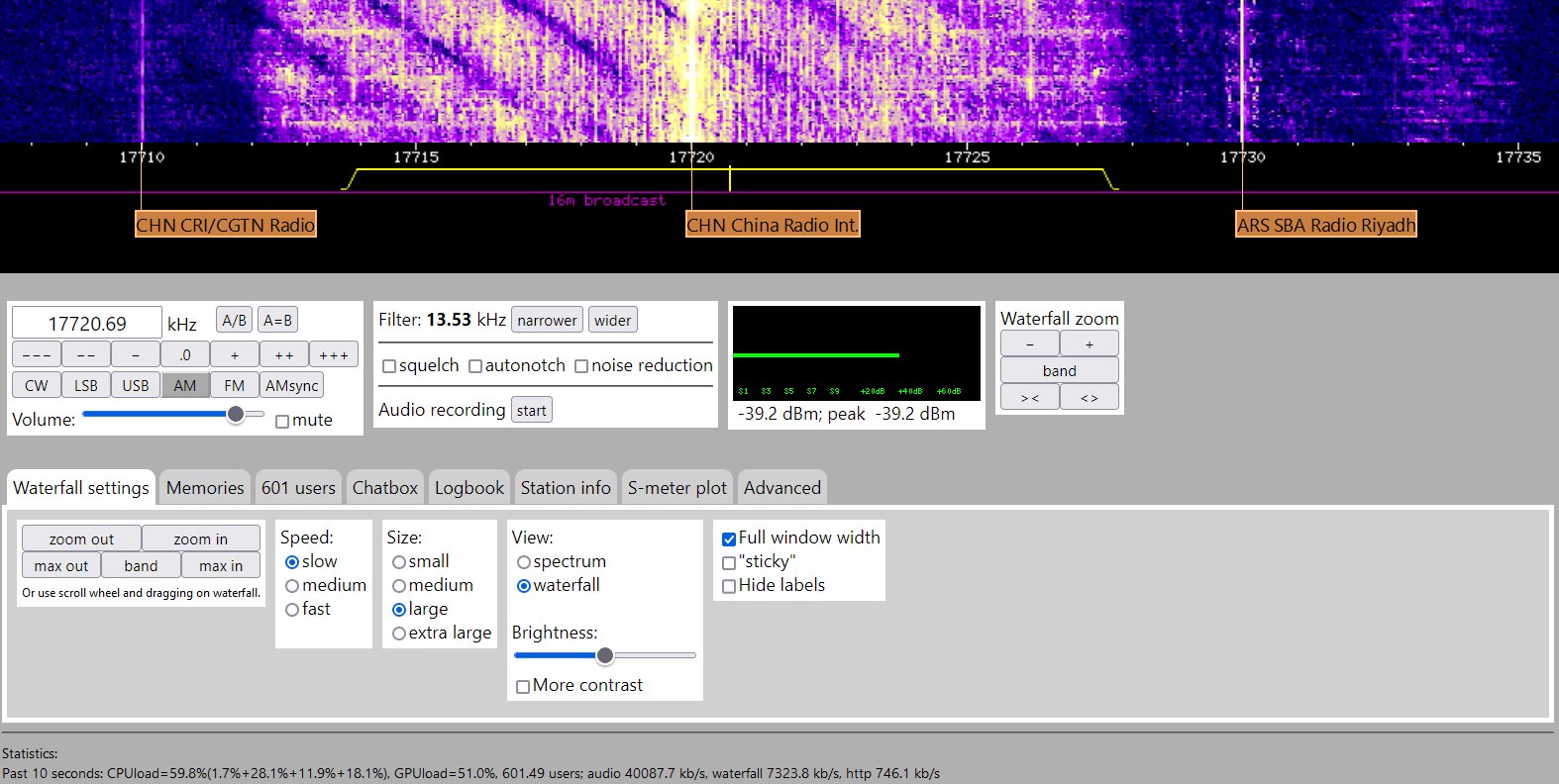
Task: Tune to ARS SBA Radio Riyadh label
Action: [x=1326, y=225]
